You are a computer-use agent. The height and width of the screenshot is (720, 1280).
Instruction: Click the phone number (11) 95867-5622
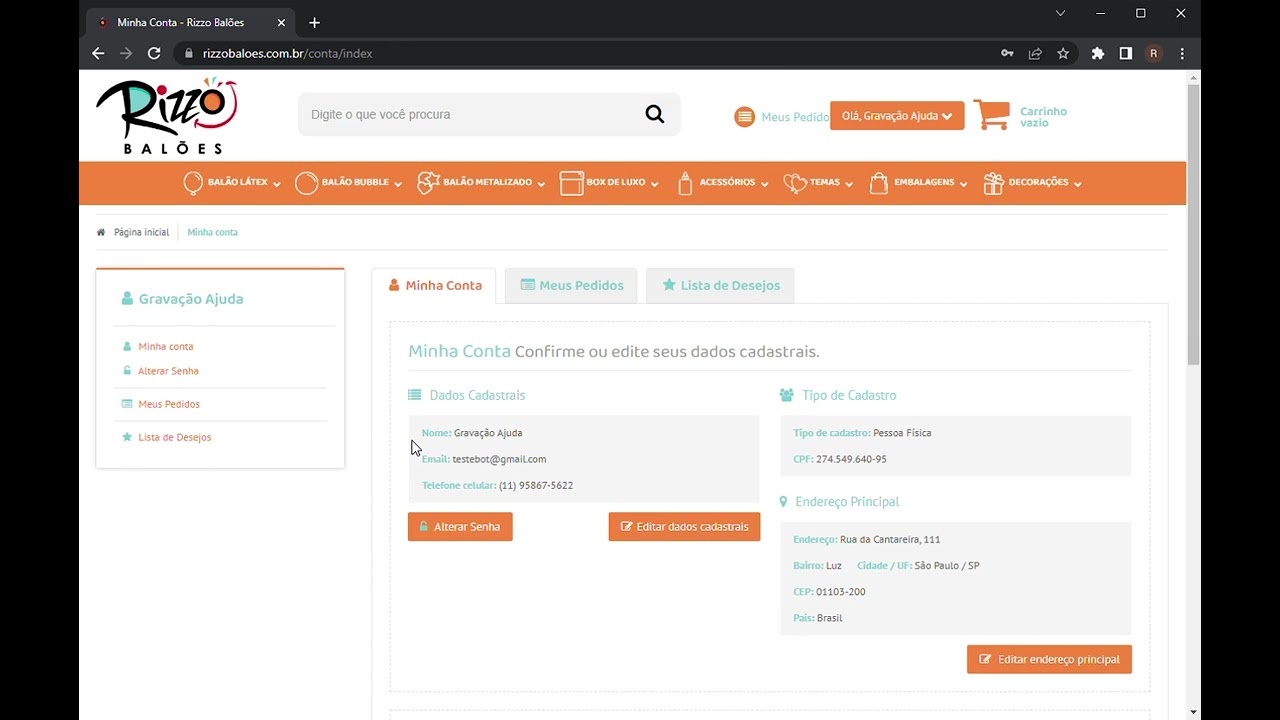[x=536, y=485]
